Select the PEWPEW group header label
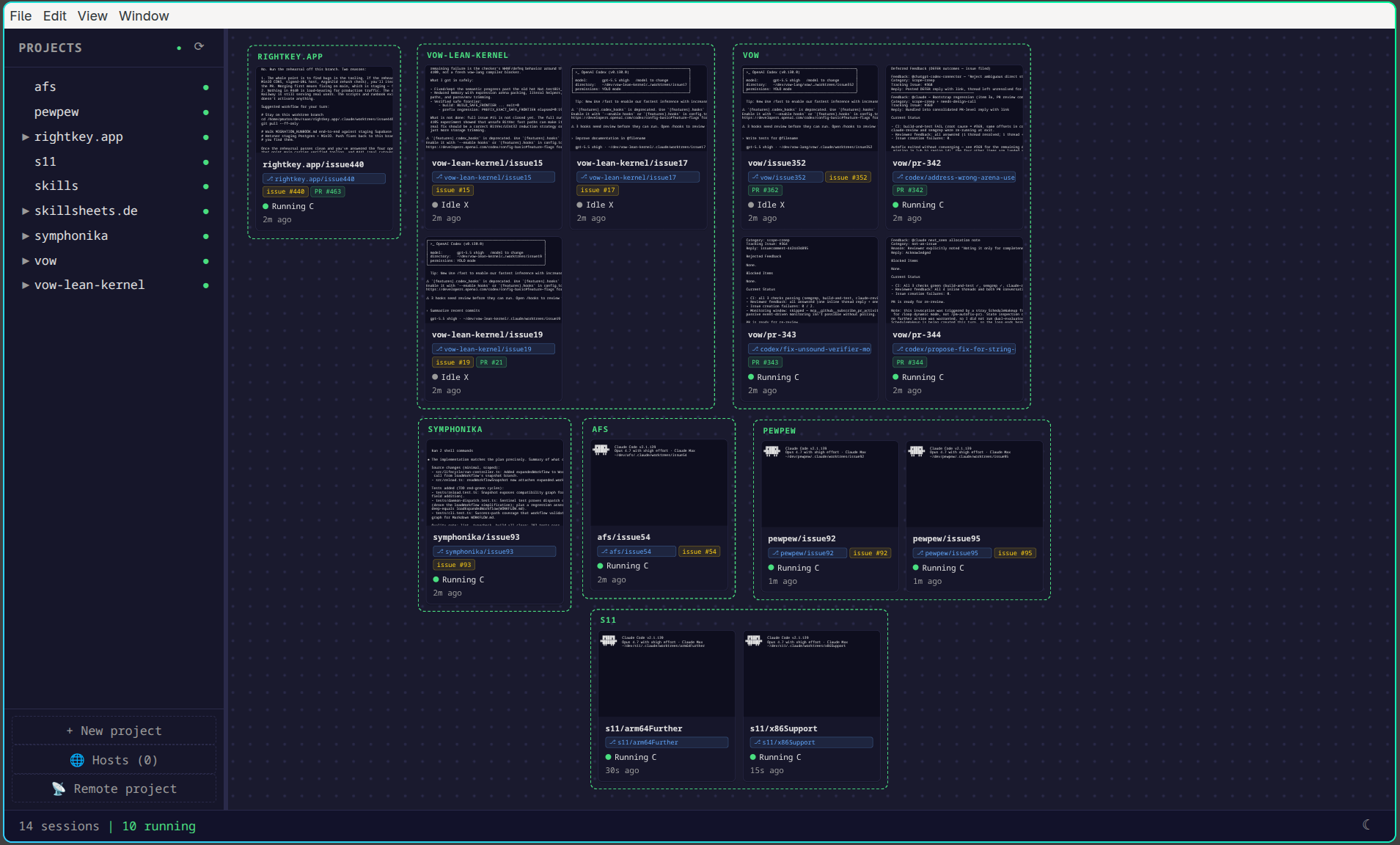 (779, 431)
